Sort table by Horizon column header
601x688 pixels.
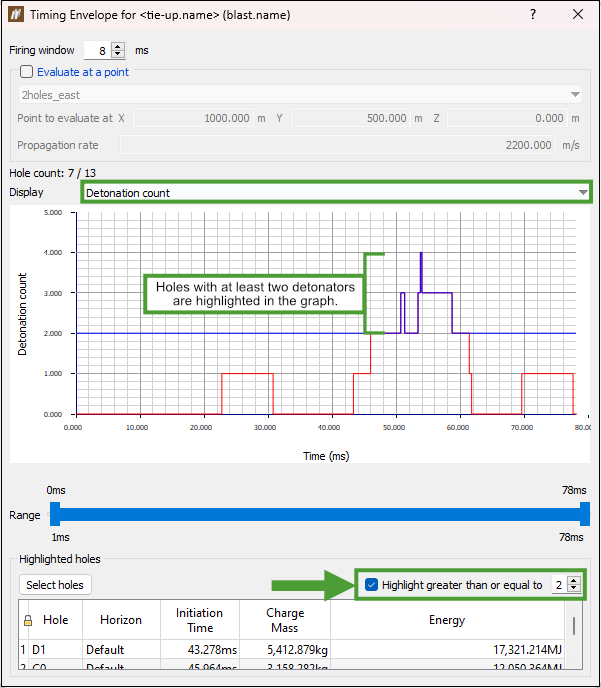click(121, 620)
